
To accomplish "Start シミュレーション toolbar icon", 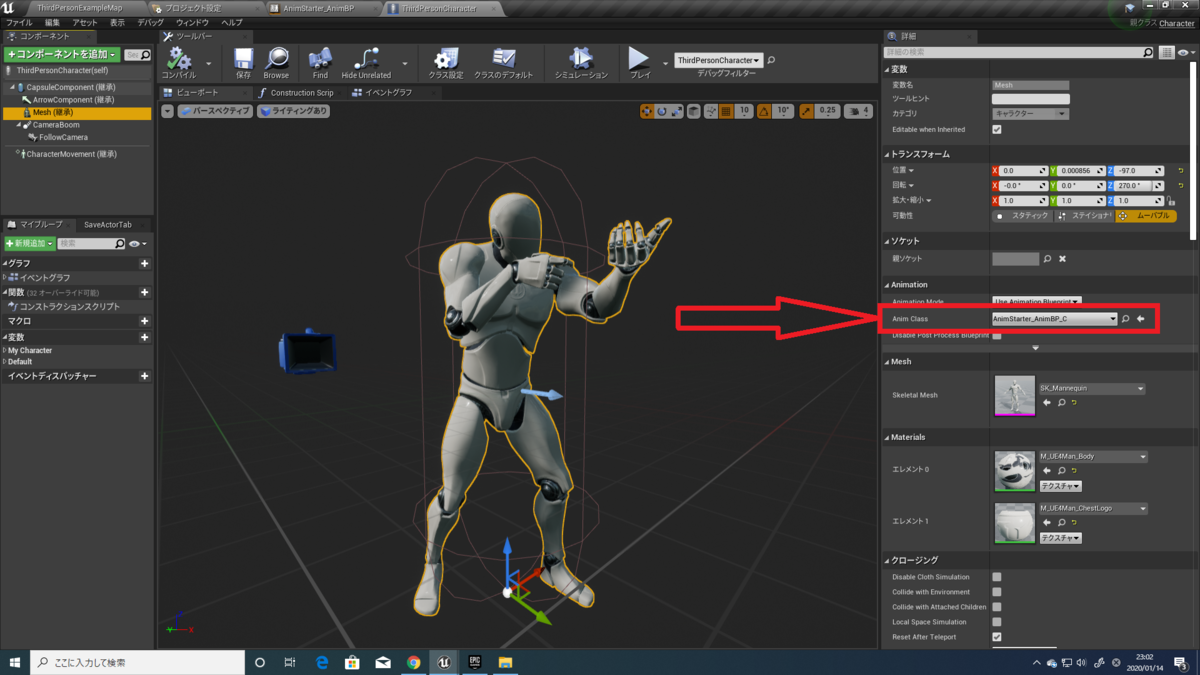I will pyautogui.click(x=581, y=62).
